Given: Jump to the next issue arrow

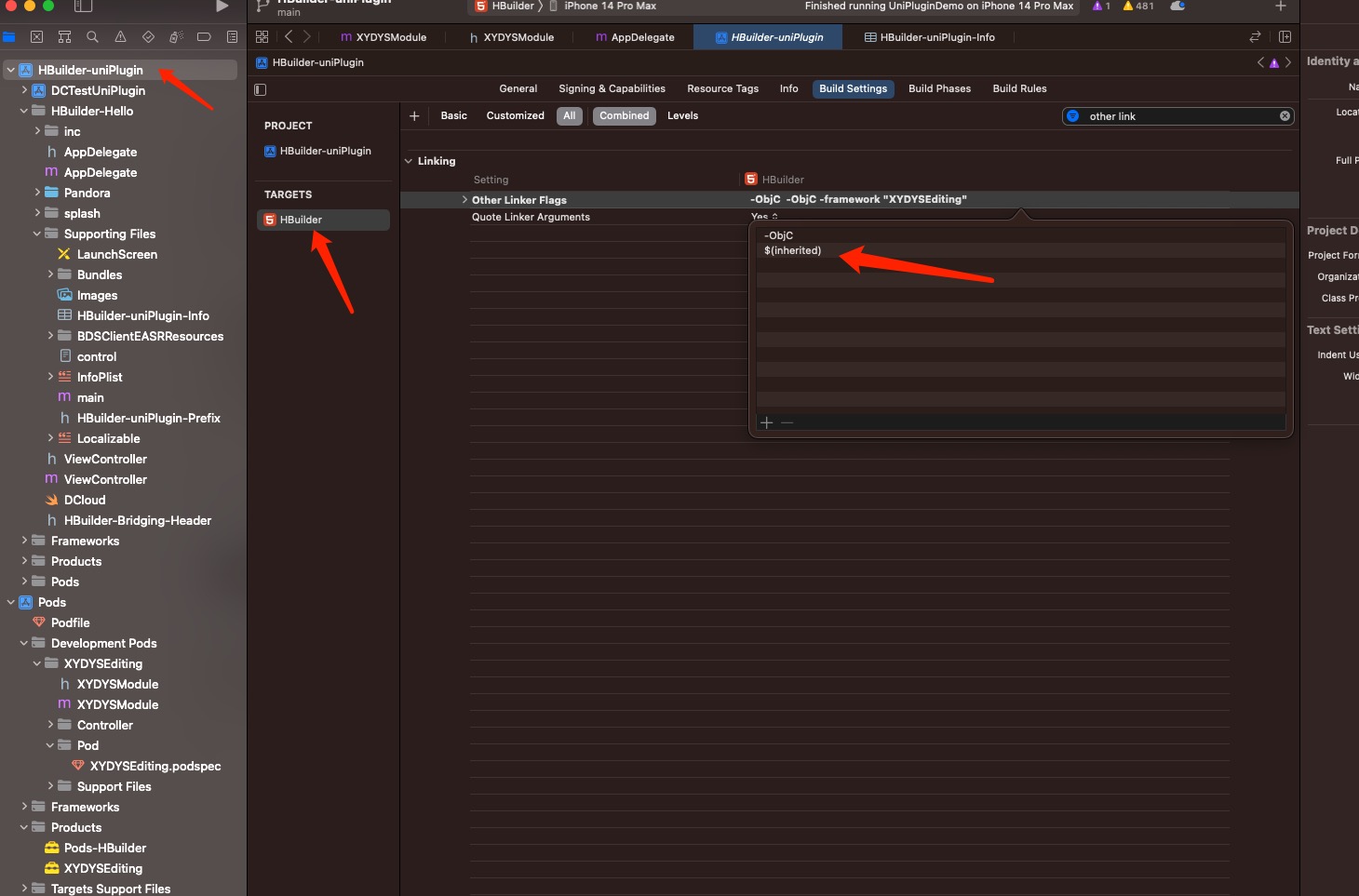Looking at the screenshot, I should click(x=1288, y=62).
